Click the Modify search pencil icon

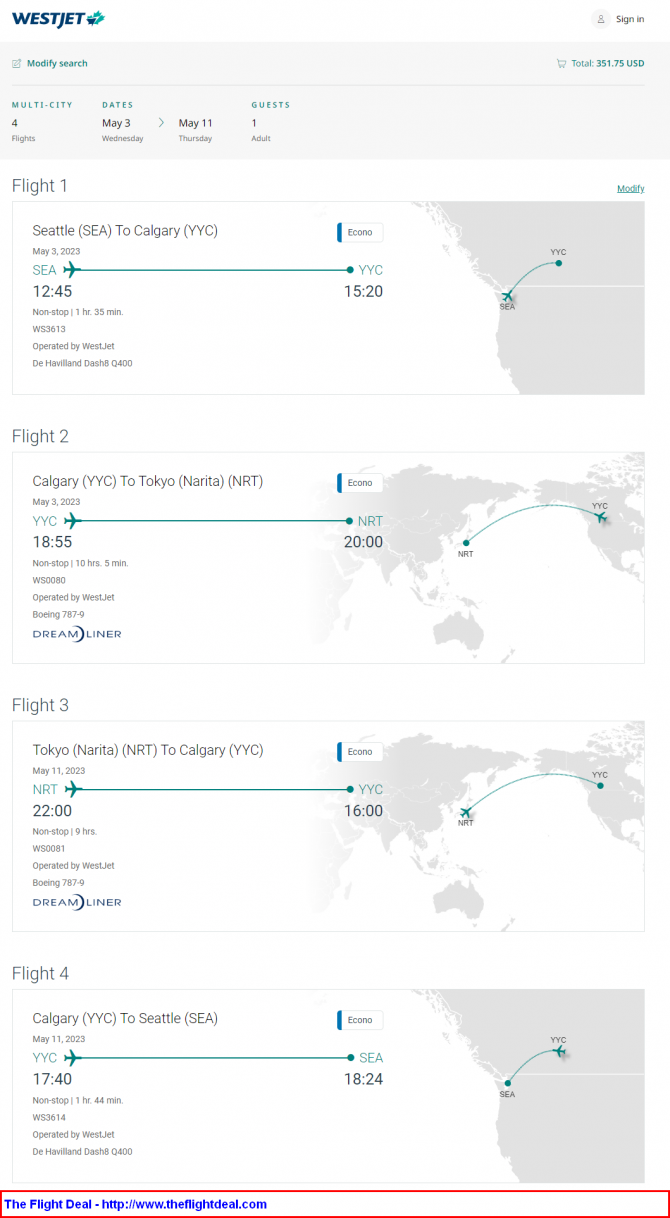pos(16,64)
